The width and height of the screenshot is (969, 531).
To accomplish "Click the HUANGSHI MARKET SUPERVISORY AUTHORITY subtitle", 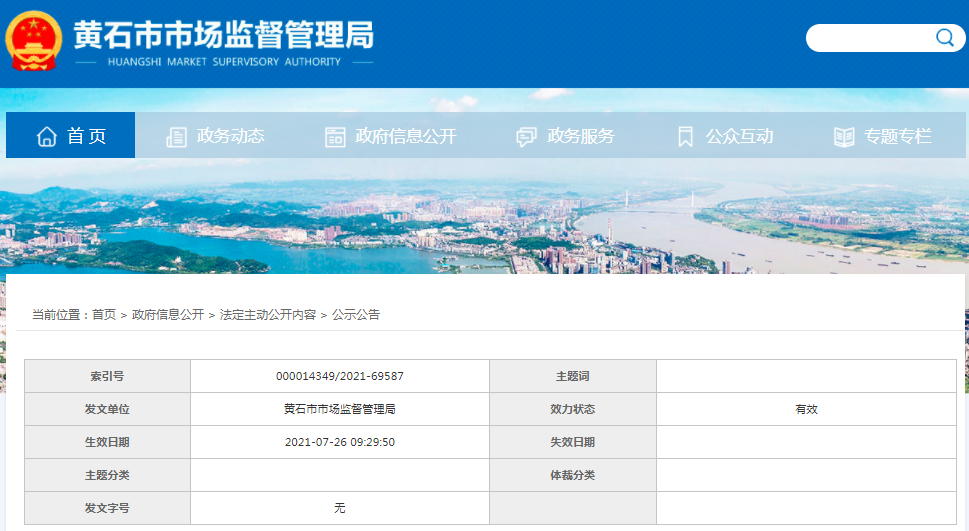I will (224, 62).
